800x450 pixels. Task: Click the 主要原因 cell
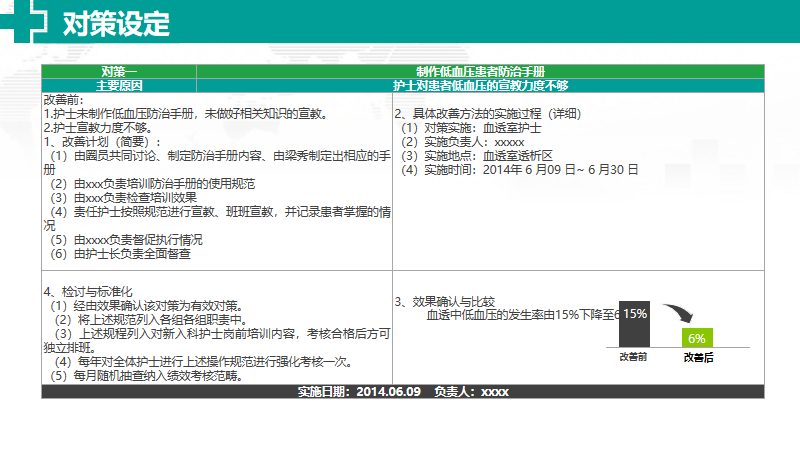pyautogui.click(x=119, y=85)
